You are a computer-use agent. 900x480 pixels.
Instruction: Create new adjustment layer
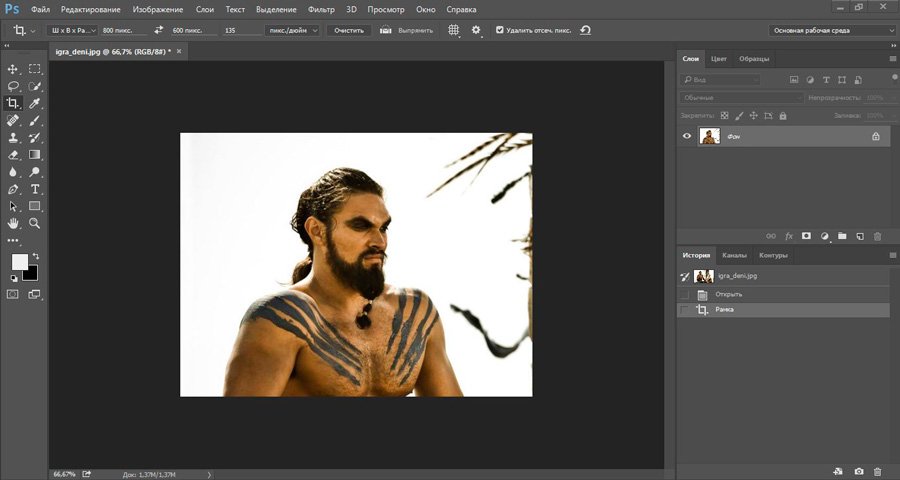[x=825, y=236]
